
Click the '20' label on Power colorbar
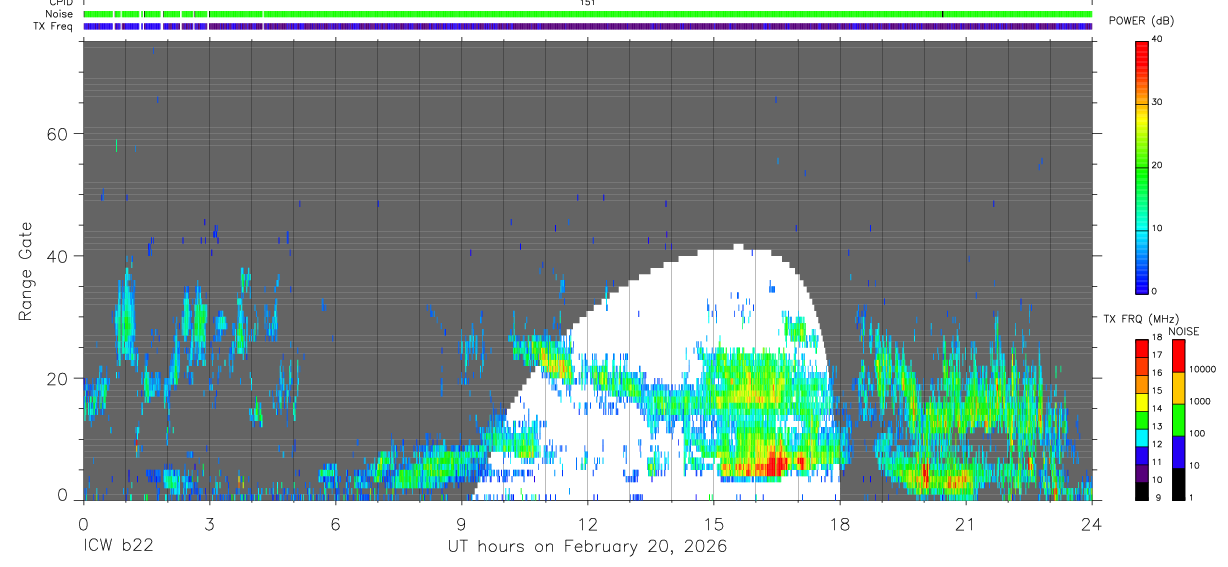1158,166
